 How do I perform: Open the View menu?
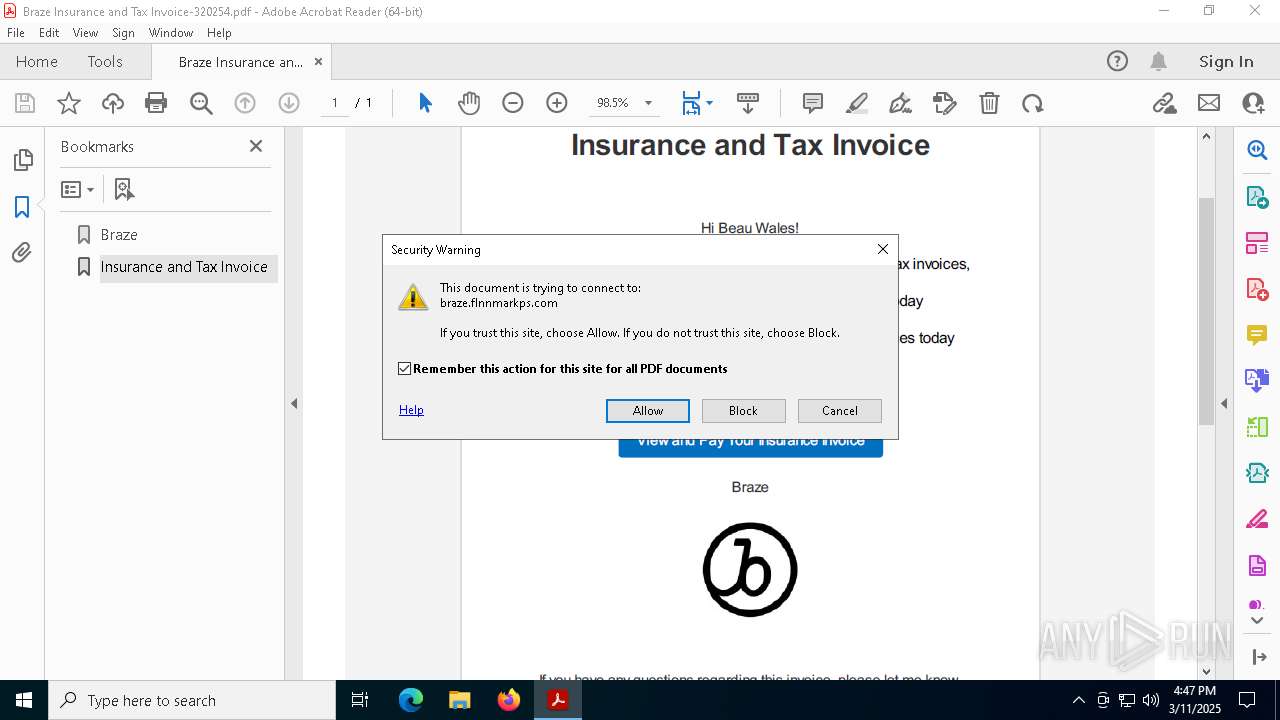point(85,33)
